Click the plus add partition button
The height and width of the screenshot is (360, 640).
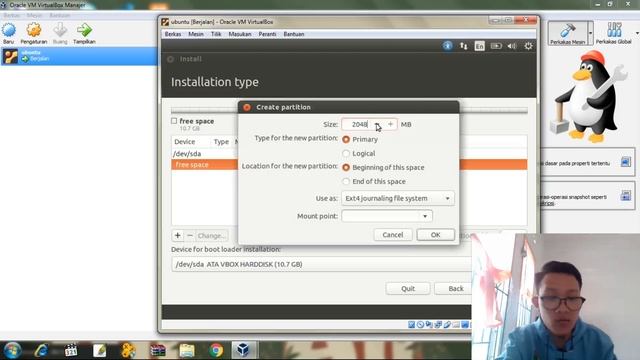point(178,236)
